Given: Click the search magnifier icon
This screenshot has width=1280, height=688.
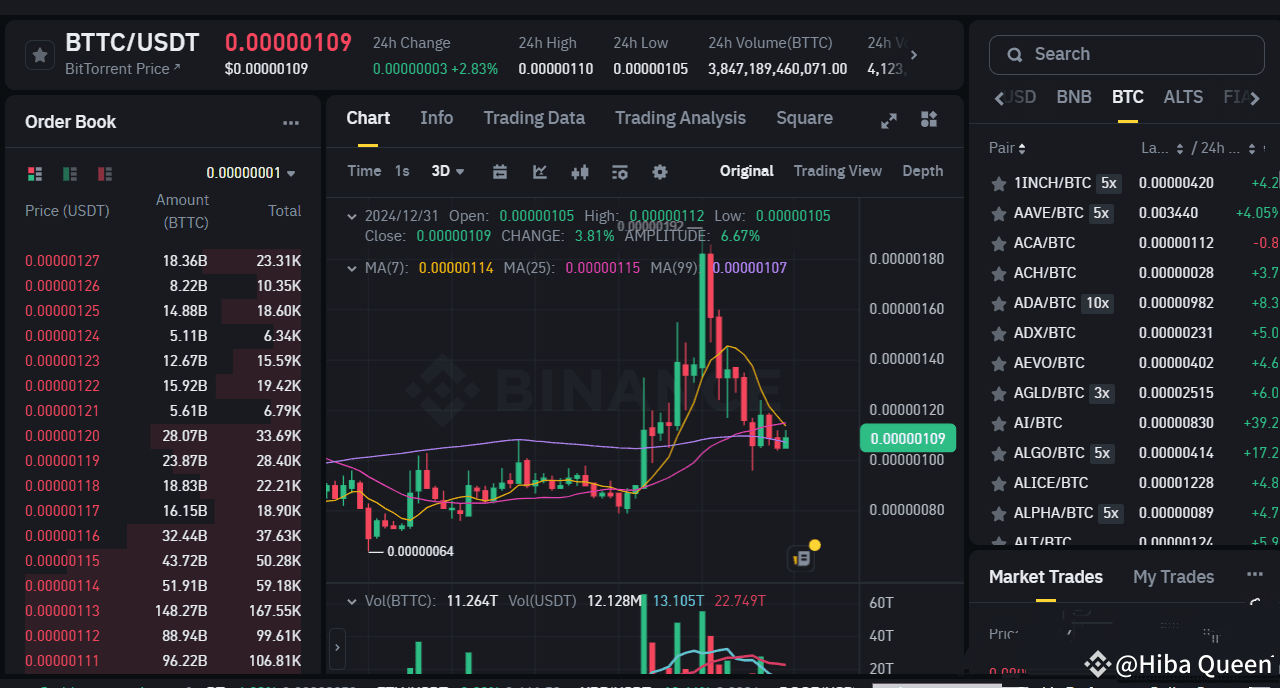Looking at the screenshot, I should click(x=1015, y=55).
